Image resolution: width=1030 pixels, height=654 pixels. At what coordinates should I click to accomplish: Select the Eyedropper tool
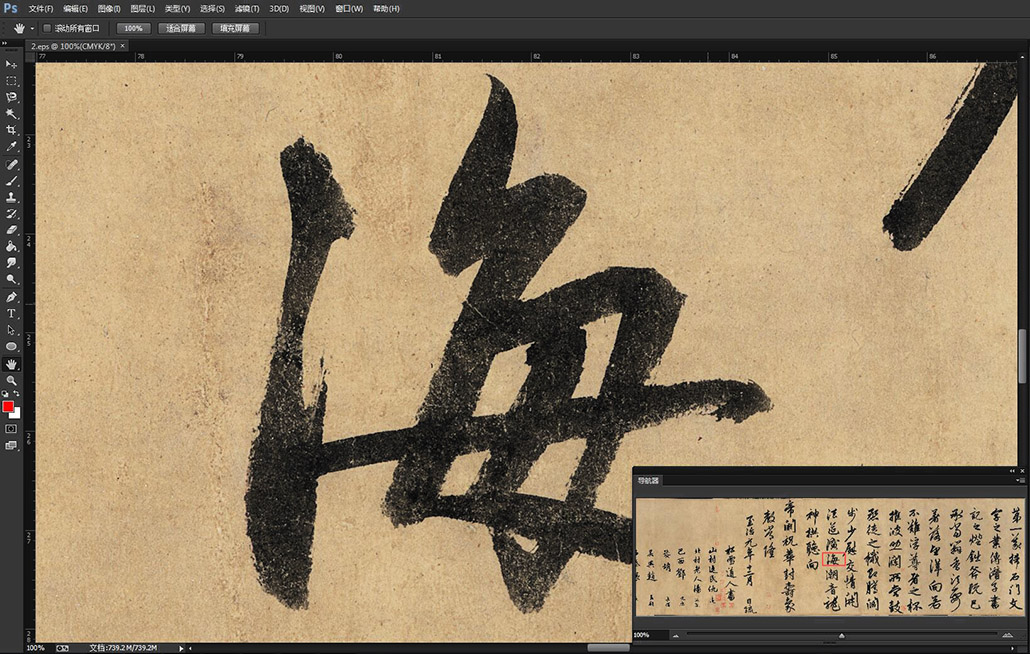point(11,146)
